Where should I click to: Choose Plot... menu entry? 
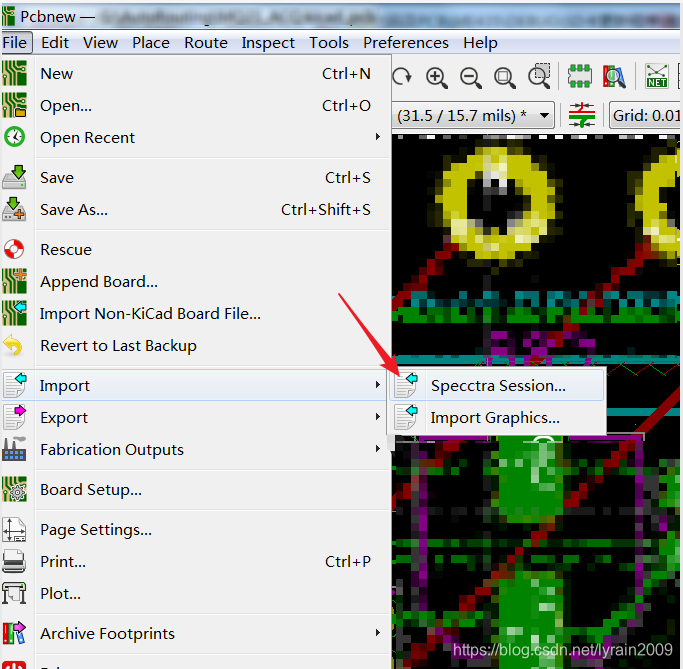[196, 594]
